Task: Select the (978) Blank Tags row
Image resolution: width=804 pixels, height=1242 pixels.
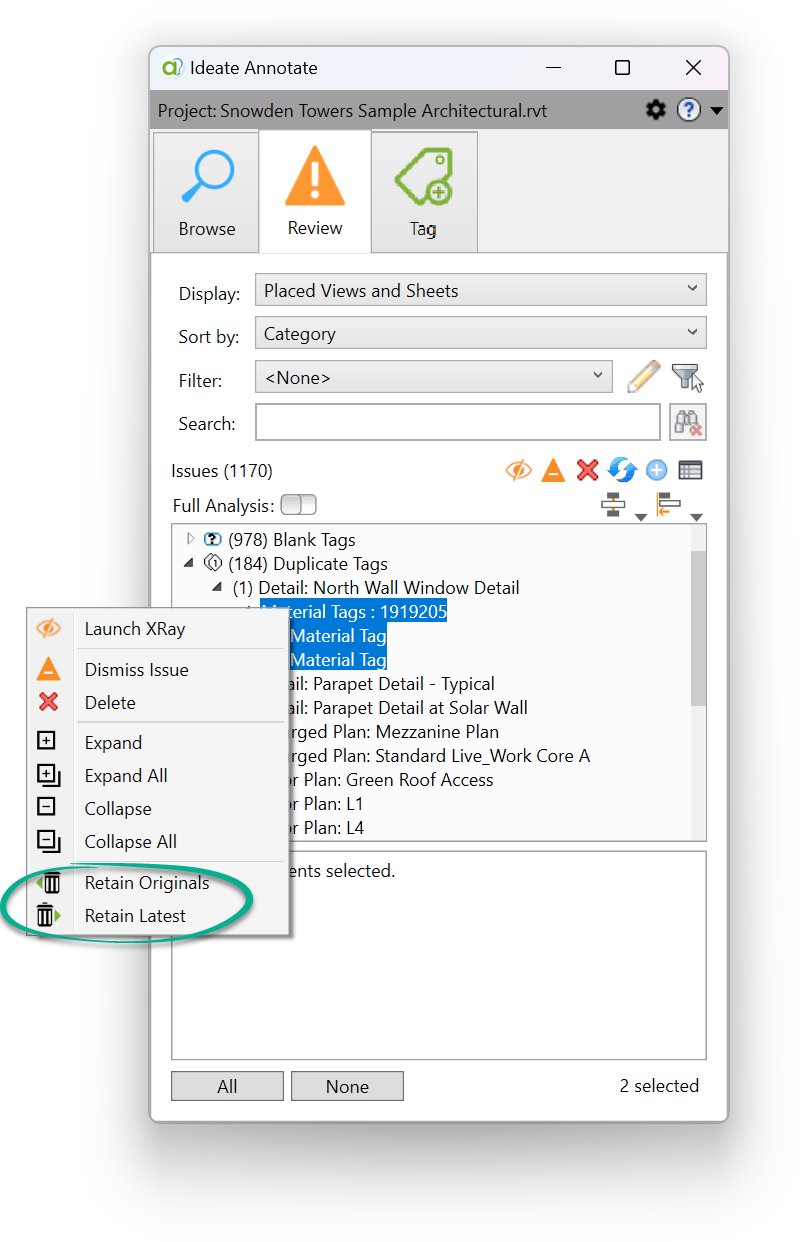Action: (x=291, y=539)
